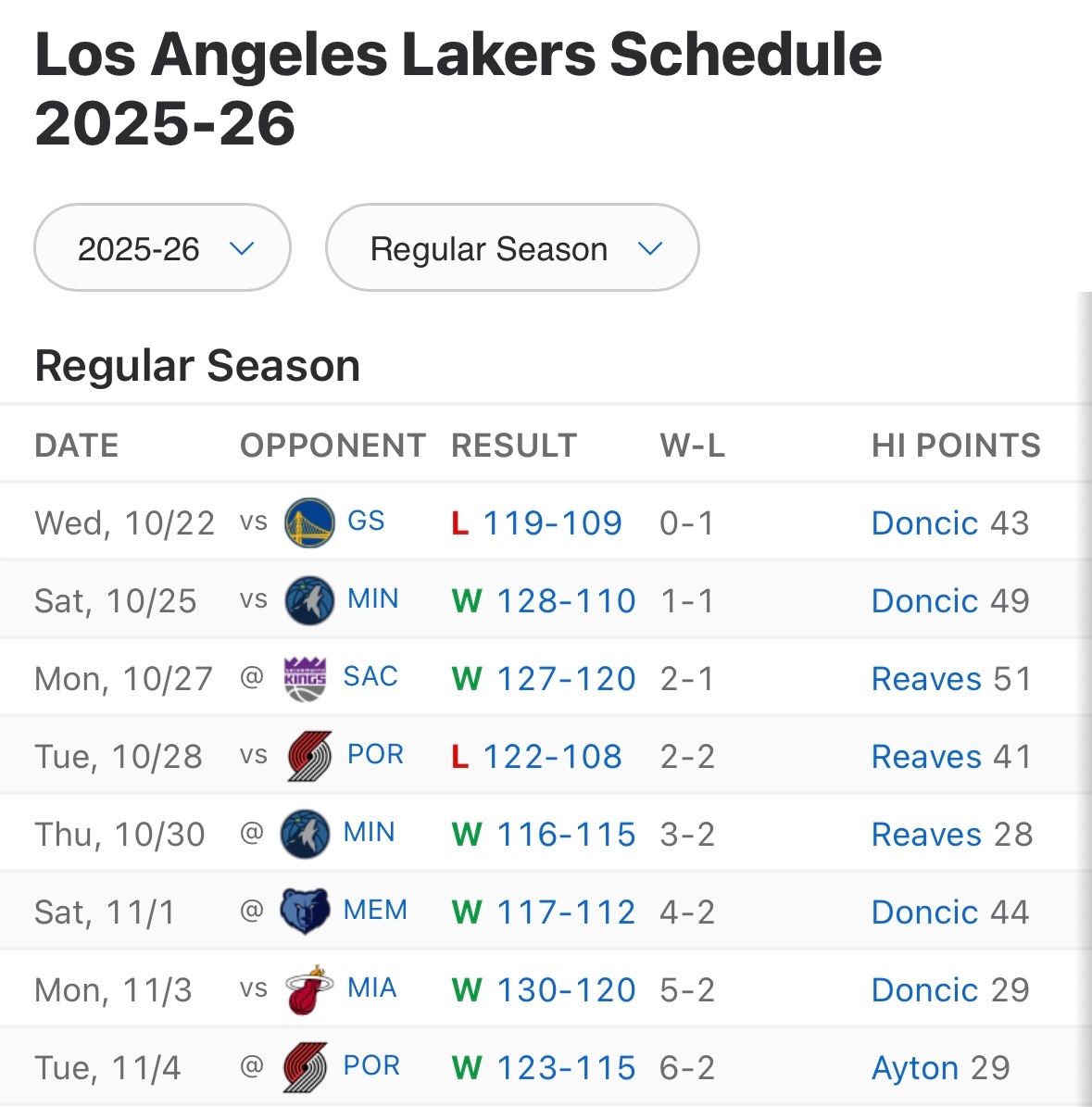Click the Miami Heat logo
1092x1107 pixels.
308,989
